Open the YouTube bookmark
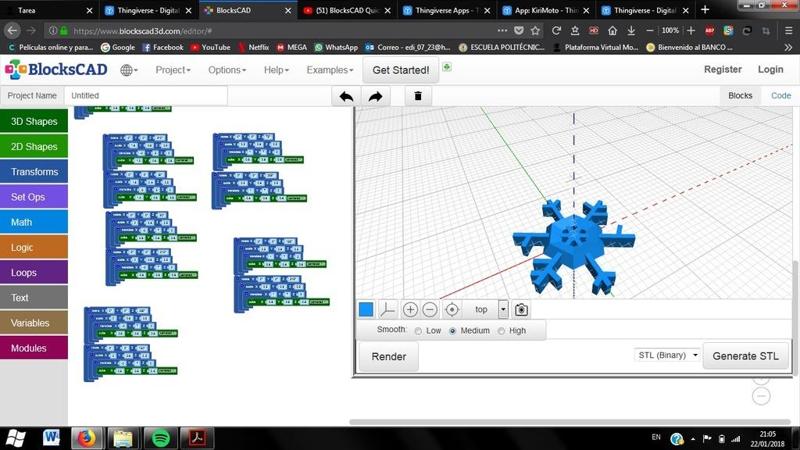 [x=210, y=47]
